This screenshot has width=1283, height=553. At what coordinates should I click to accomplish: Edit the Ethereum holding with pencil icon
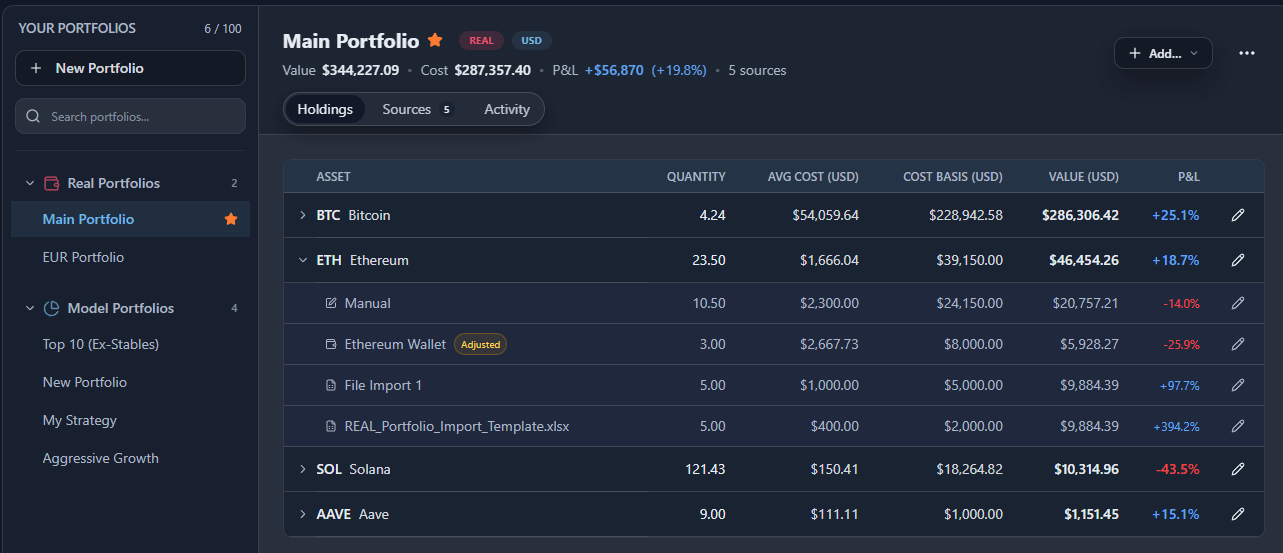(x=1237, y=260)
